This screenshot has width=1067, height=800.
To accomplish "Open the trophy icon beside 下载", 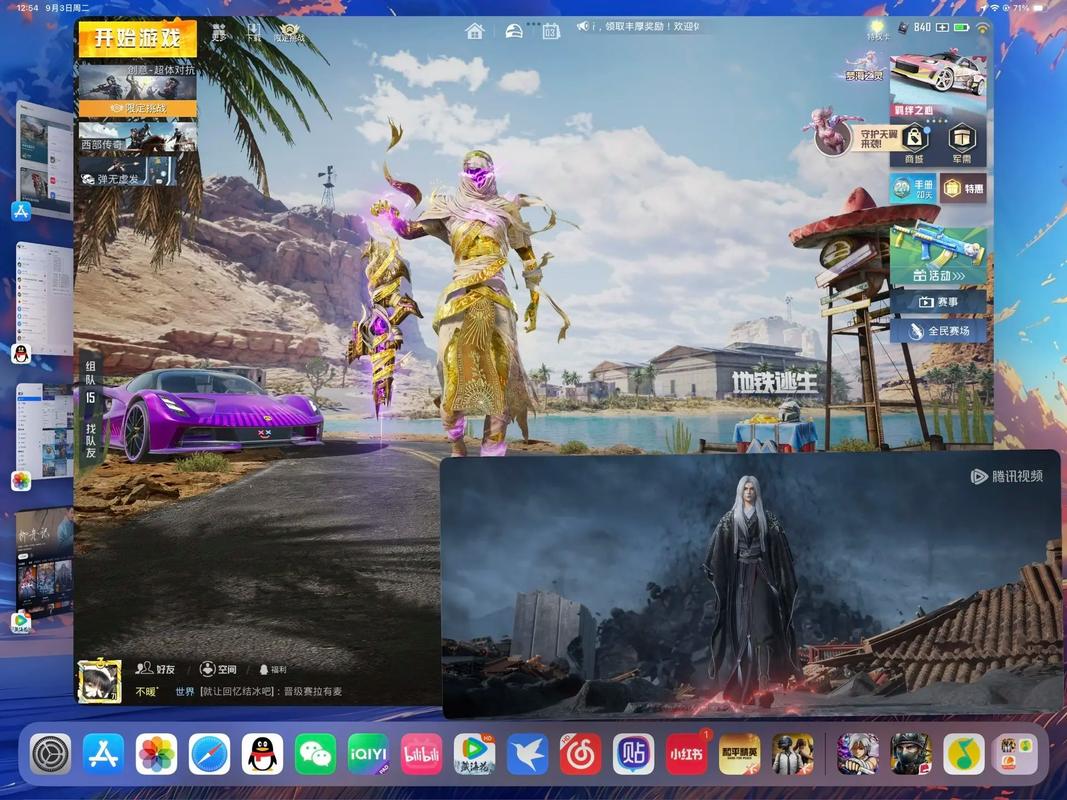I will tap(290, 33).
